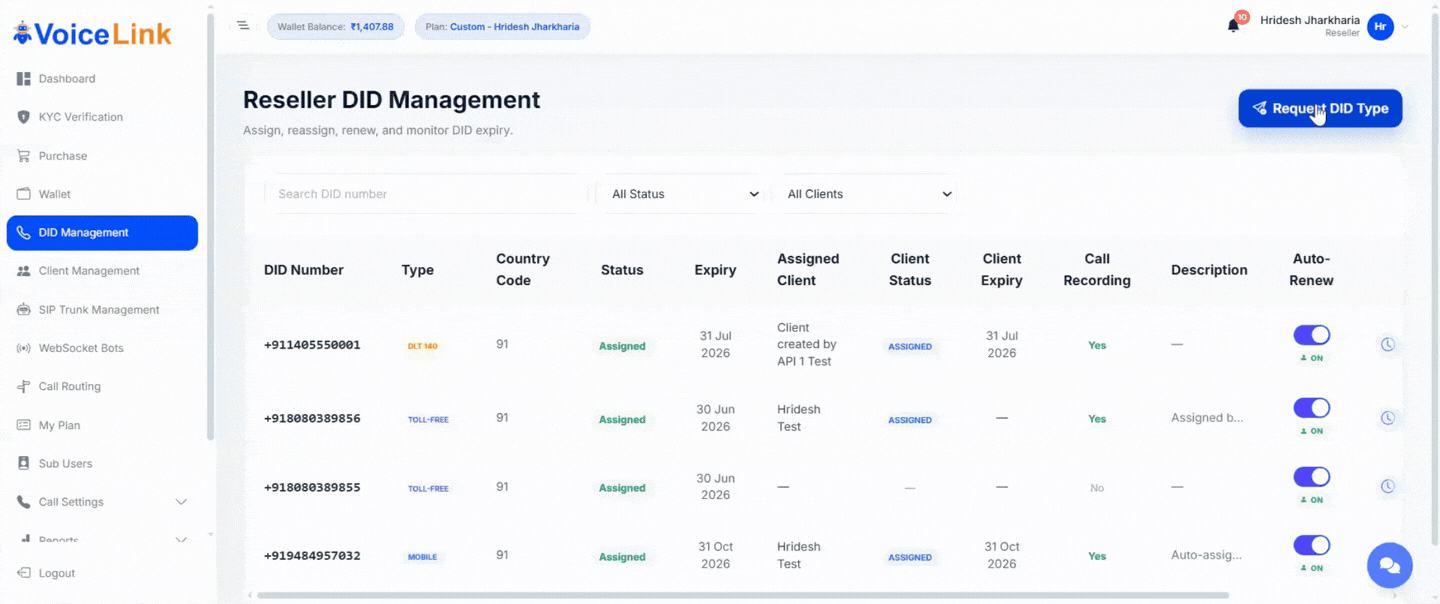Click the 'Assigned b...' description cell

click(1207, 418)
